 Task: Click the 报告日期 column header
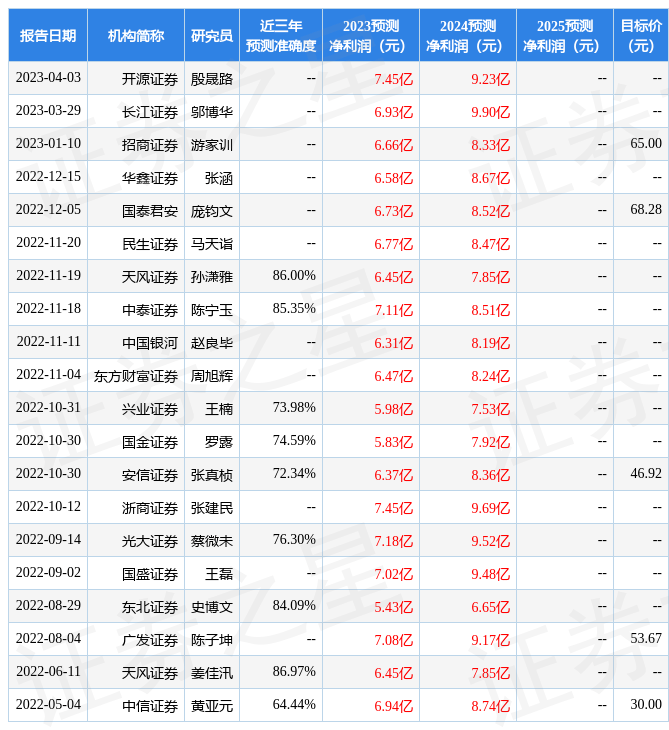coord(48,35)
